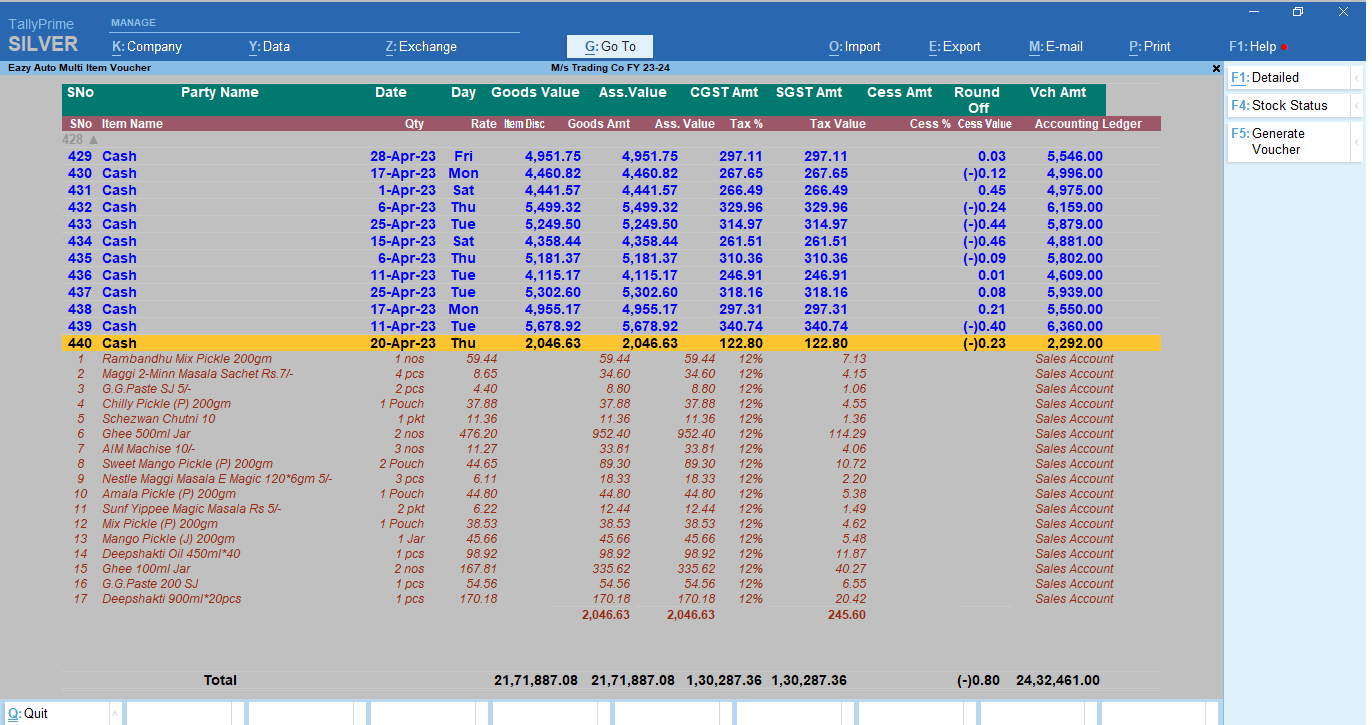Open the P: Print menu

point(1150,47)
